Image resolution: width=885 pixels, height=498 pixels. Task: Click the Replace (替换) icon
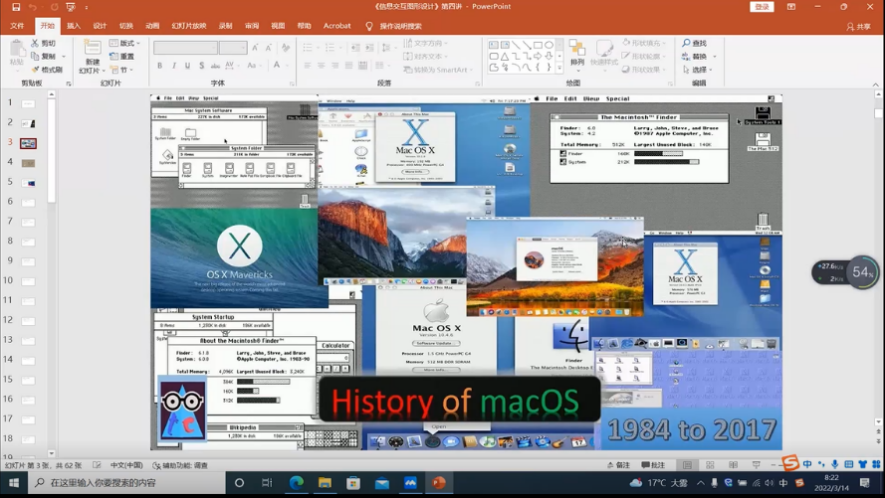[x=694, y=57]
